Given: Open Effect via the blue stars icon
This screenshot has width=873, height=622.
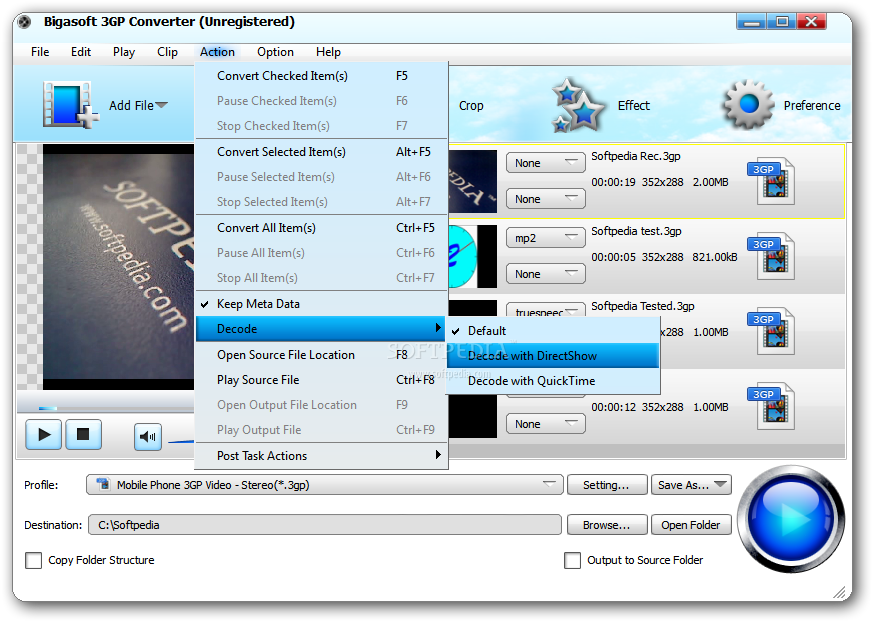Looking at the screenshot, I should point(578,105).
